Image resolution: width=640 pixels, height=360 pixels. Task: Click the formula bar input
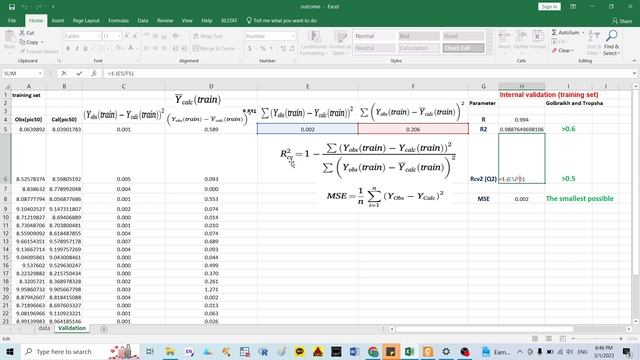tap(367, 73)
